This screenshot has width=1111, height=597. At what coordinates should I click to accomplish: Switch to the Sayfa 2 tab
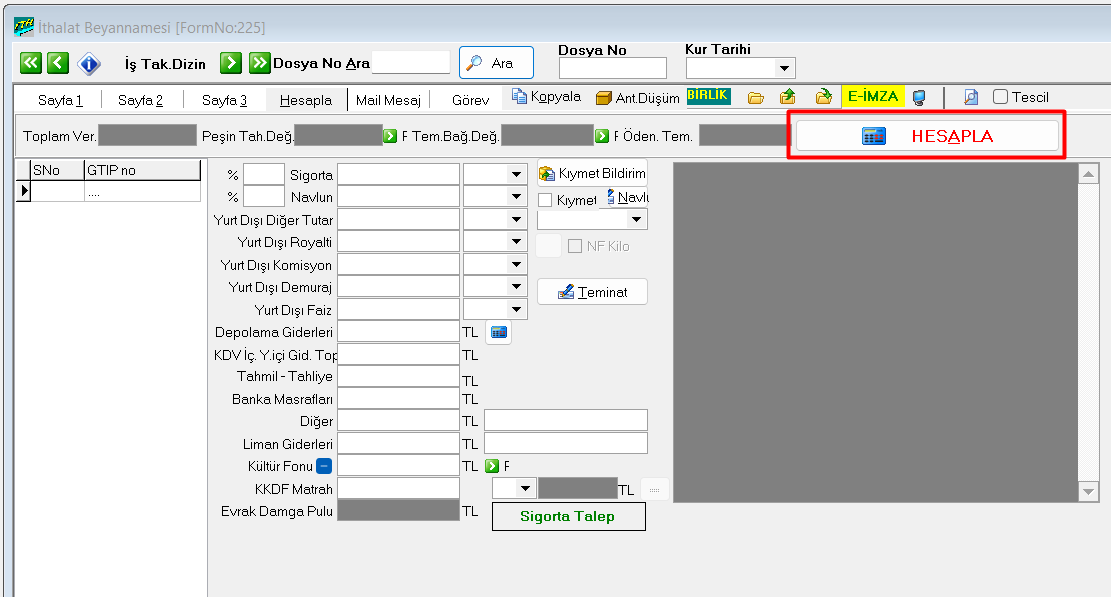point(140,100)
